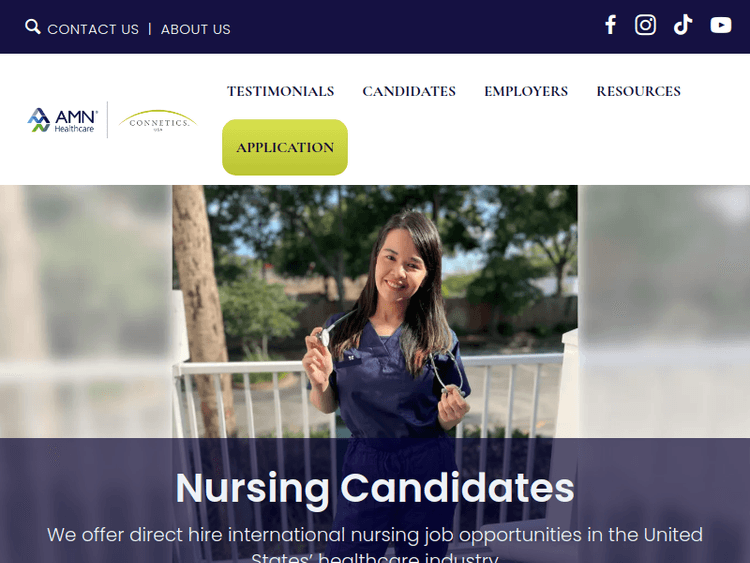Click the blurred left side of banner
This screenshot has width=750, height=563.
click(x=85, y=310)
